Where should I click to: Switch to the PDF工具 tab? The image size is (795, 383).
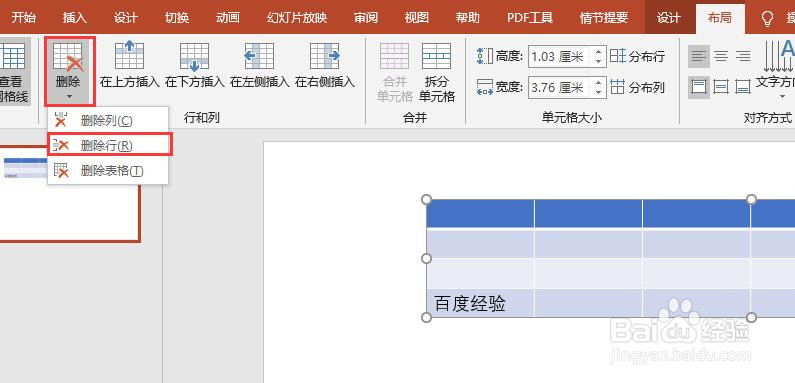click(x=530, y=17)
